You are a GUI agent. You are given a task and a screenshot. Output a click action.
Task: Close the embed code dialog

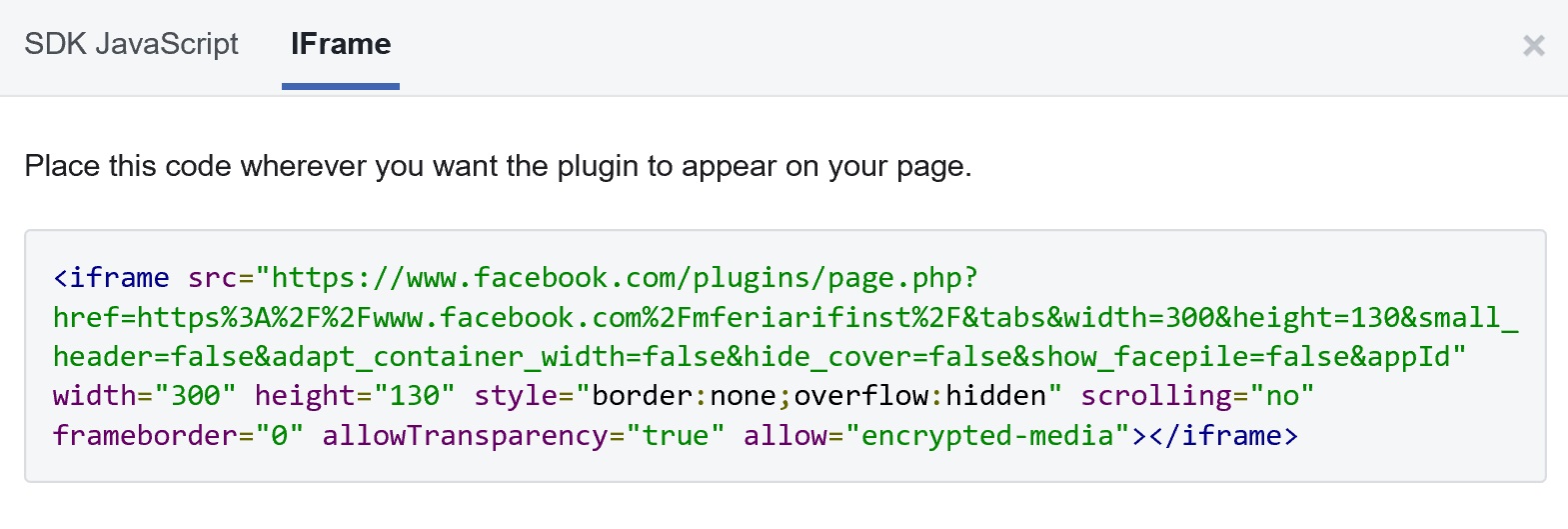tap(1533, 46)
